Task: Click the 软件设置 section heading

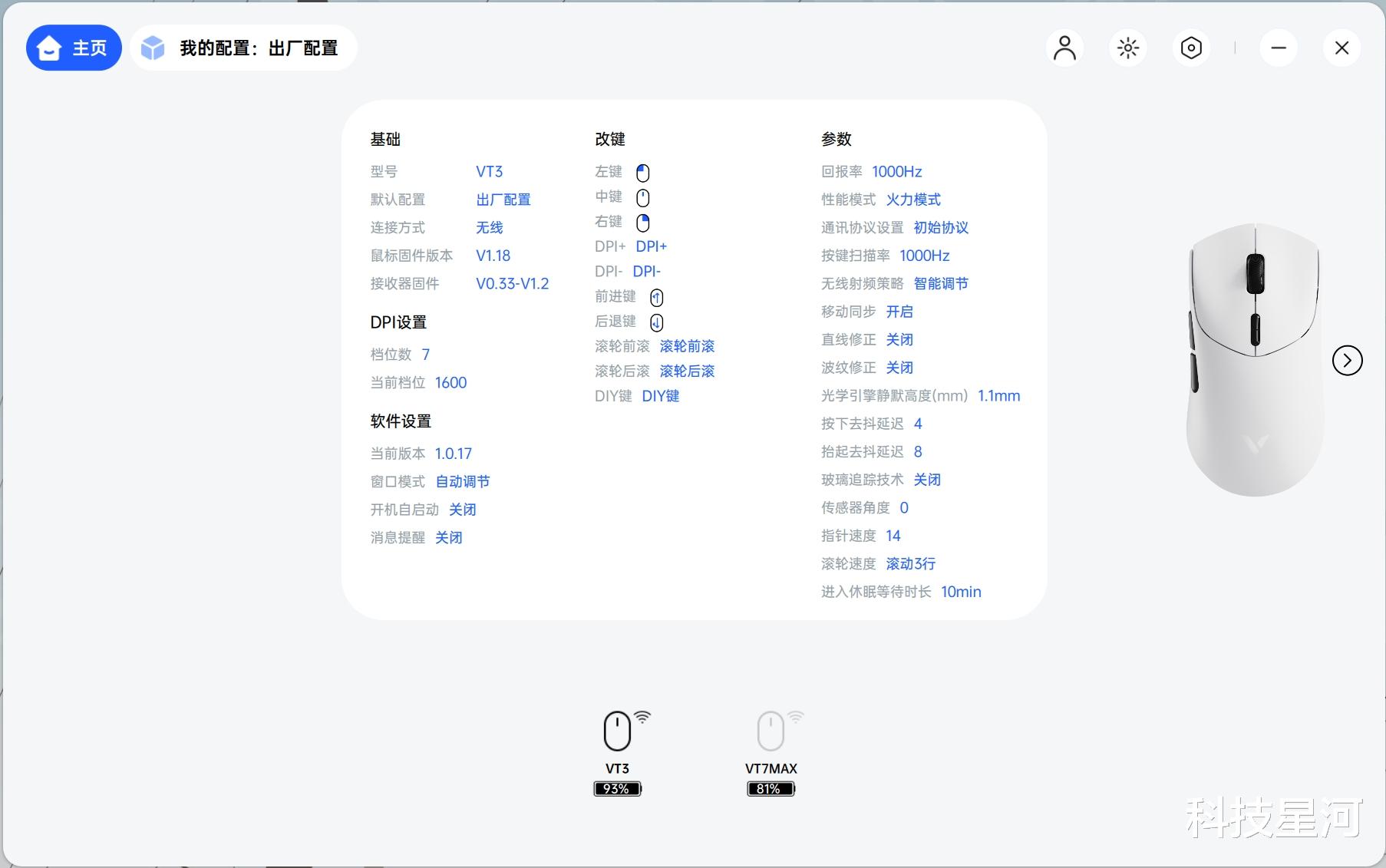Action: point(401,421)
